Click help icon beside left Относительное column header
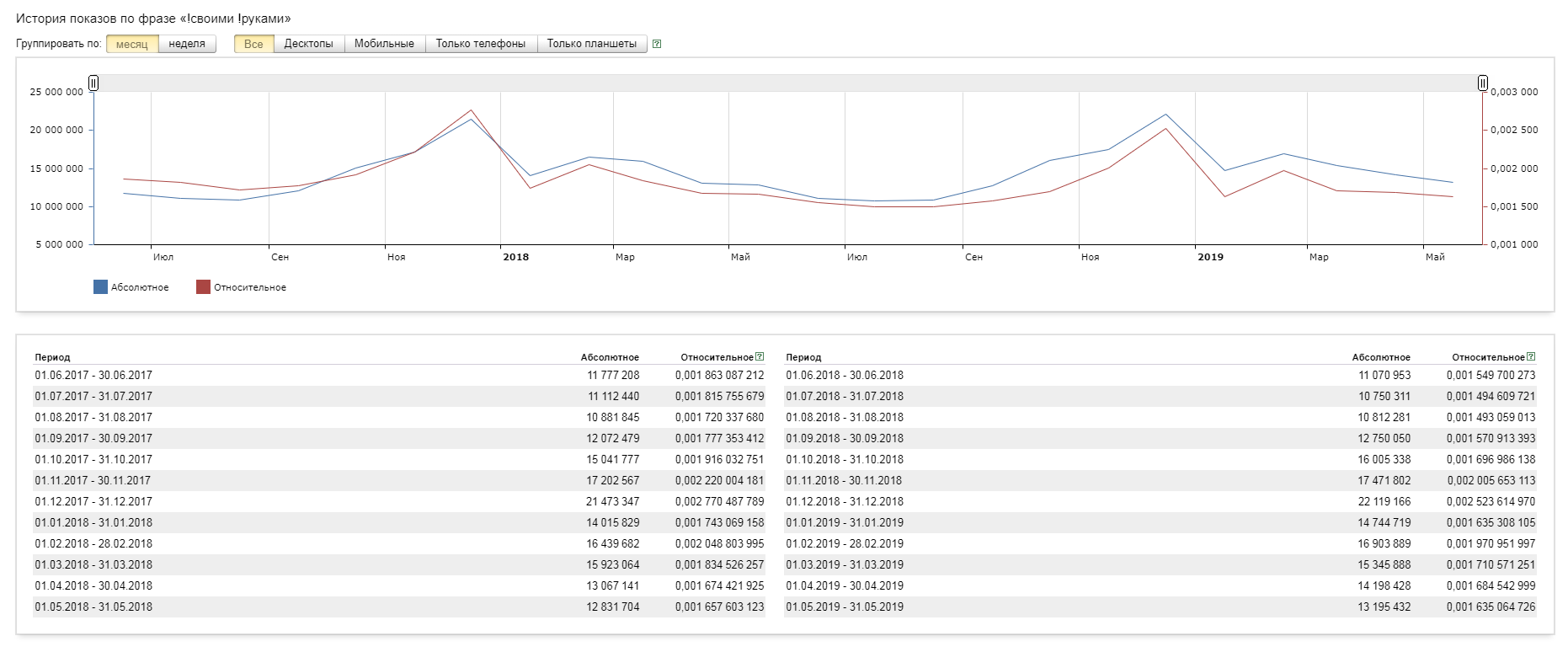The image size is (1568, 652). pos(760,356)
